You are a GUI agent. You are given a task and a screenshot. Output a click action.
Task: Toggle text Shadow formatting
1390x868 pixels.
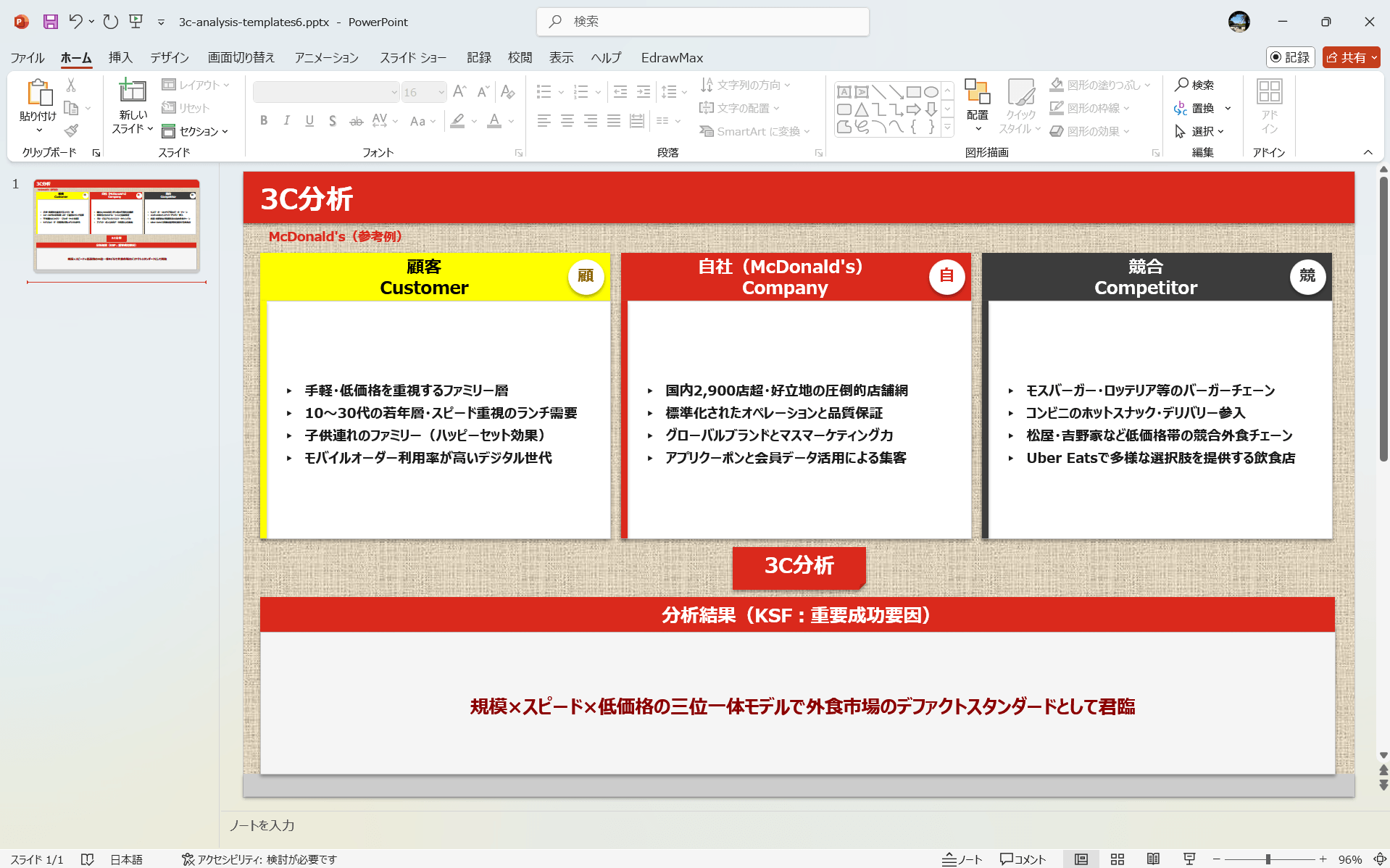click(x=333, y=121)
